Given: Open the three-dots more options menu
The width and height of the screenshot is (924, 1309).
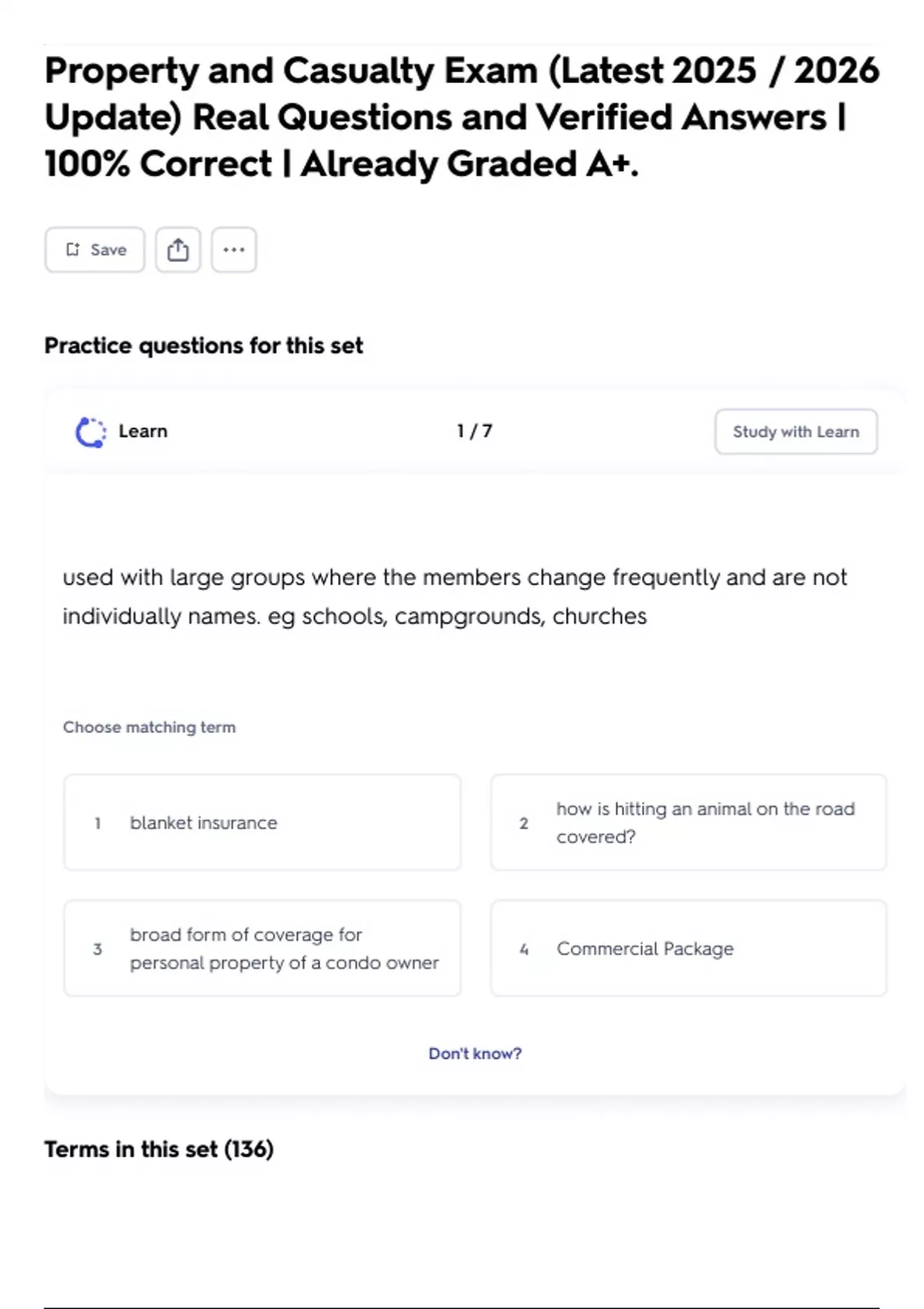Looking at the screenshot, I should click(x=234, y=249).
